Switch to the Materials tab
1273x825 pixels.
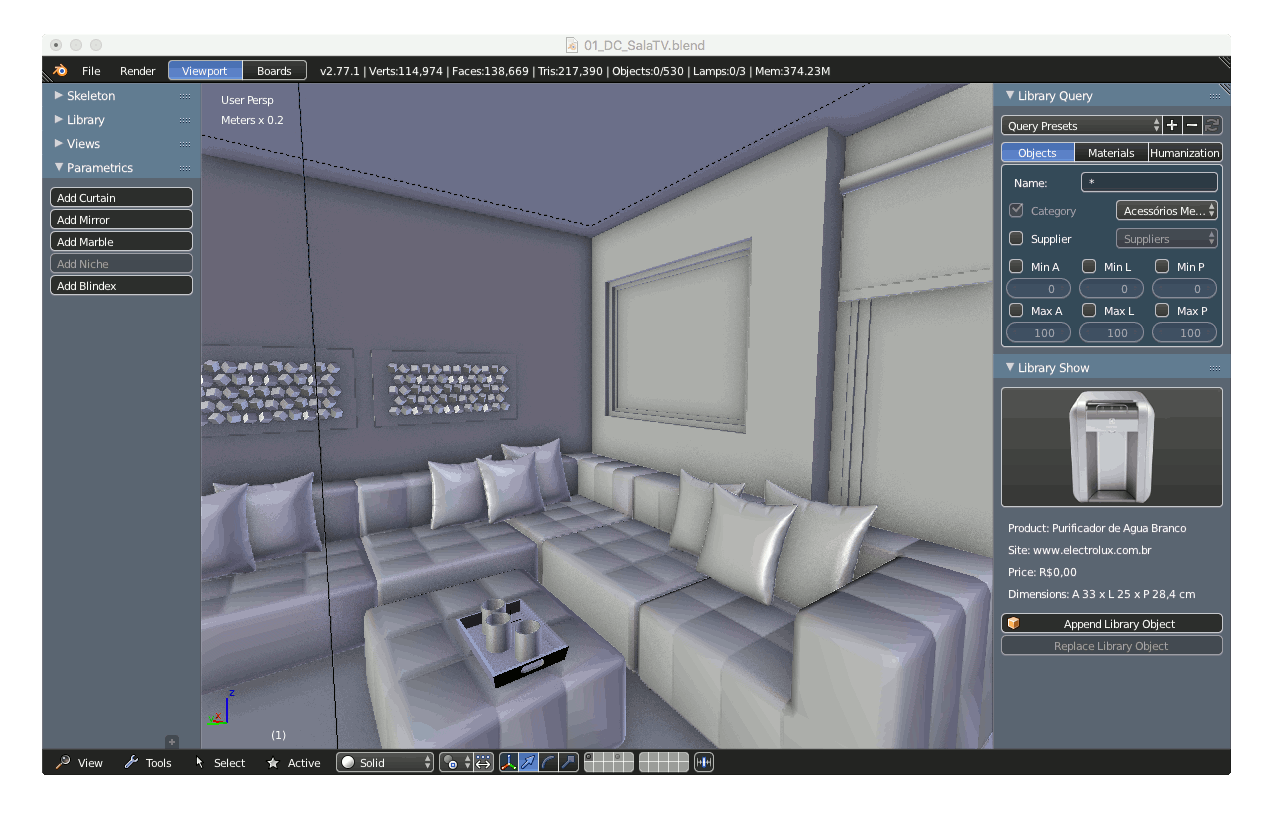(x=1111, y=152)
